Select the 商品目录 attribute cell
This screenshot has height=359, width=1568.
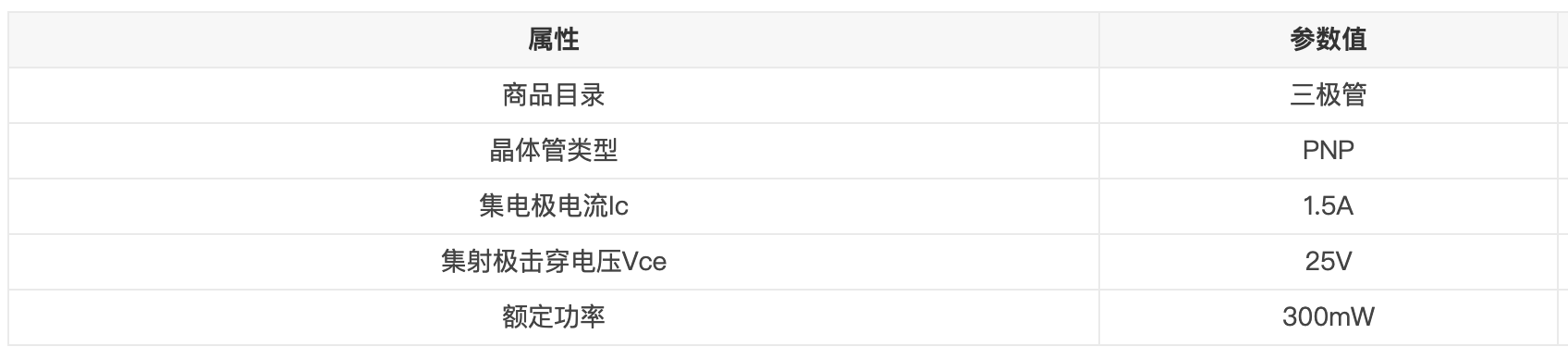coord(554,95)
